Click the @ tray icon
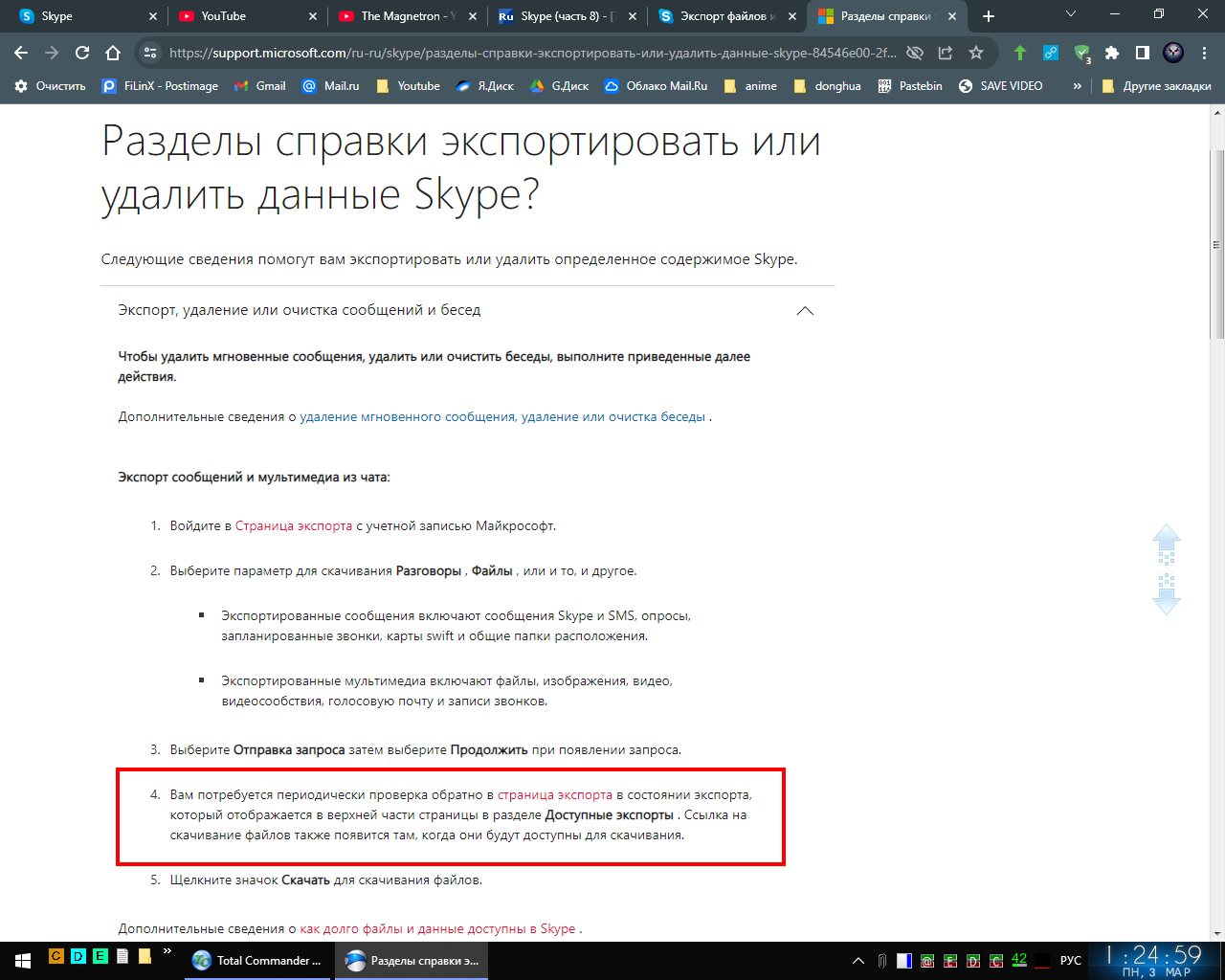Screen dimensions: 1225x980 tap(927, 960)
